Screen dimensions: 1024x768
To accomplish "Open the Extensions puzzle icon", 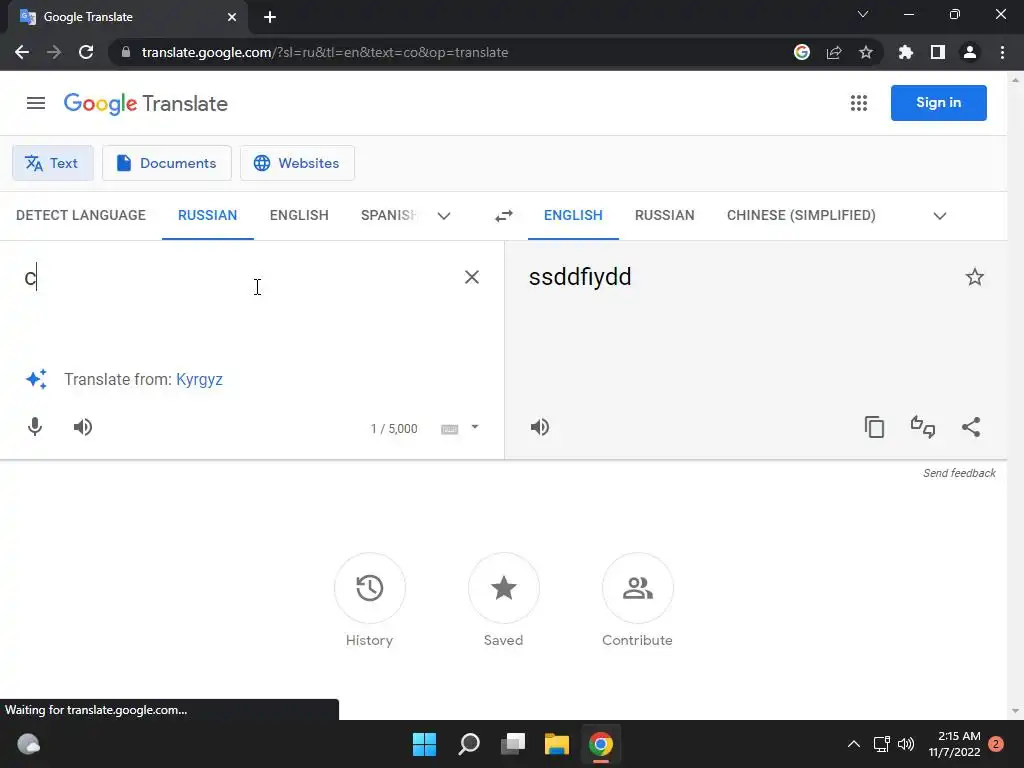I will point(906,52).
